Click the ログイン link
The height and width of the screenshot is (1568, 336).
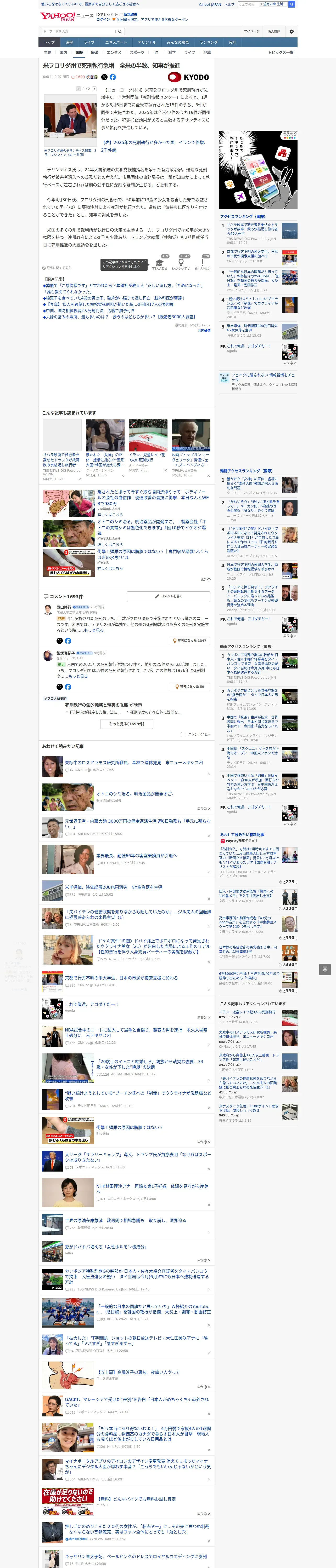103,20
